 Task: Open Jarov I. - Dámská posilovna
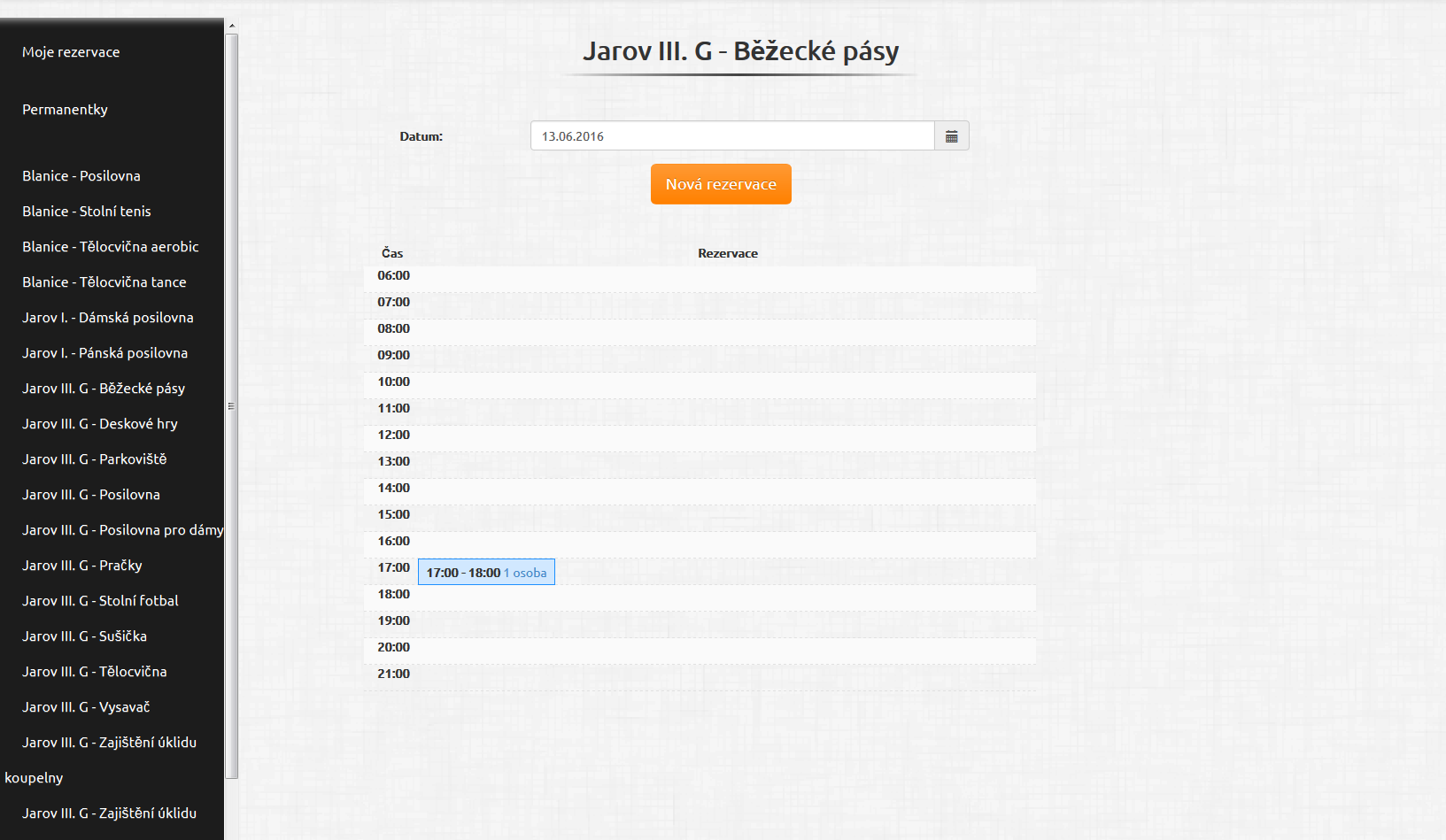click(108, 318)
